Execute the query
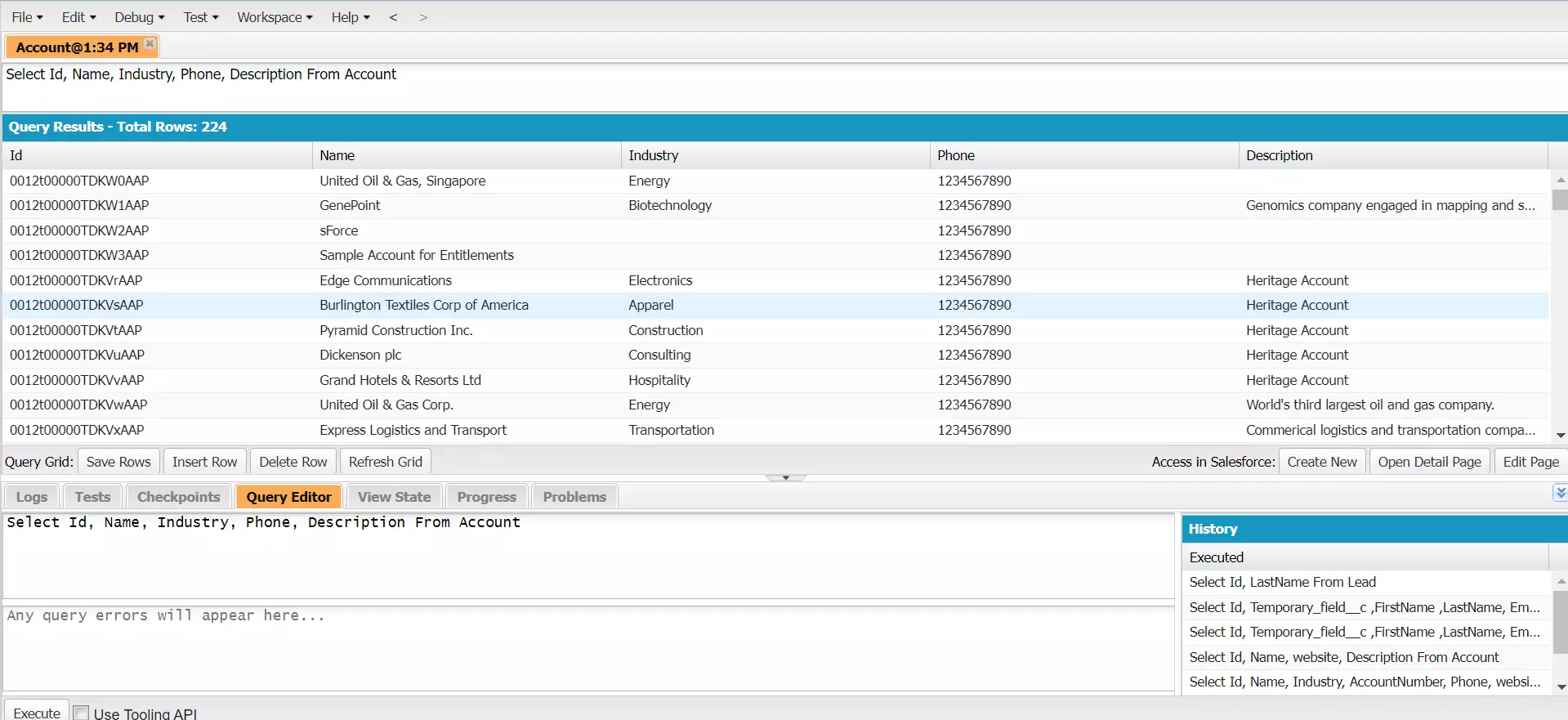The height and width of the screenshot is (720, 1568). pos(37,713)
